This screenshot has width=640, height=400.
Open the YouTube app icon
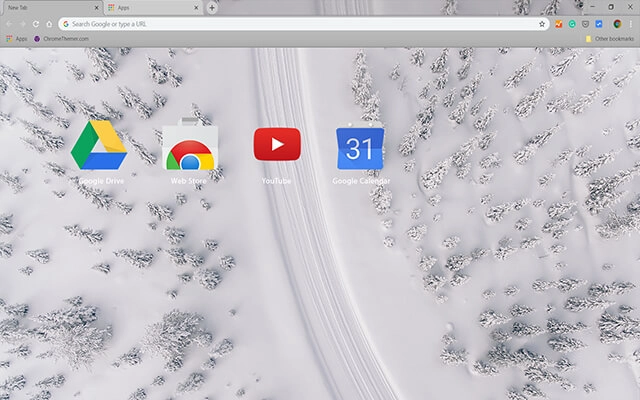[x=277, y=144]
